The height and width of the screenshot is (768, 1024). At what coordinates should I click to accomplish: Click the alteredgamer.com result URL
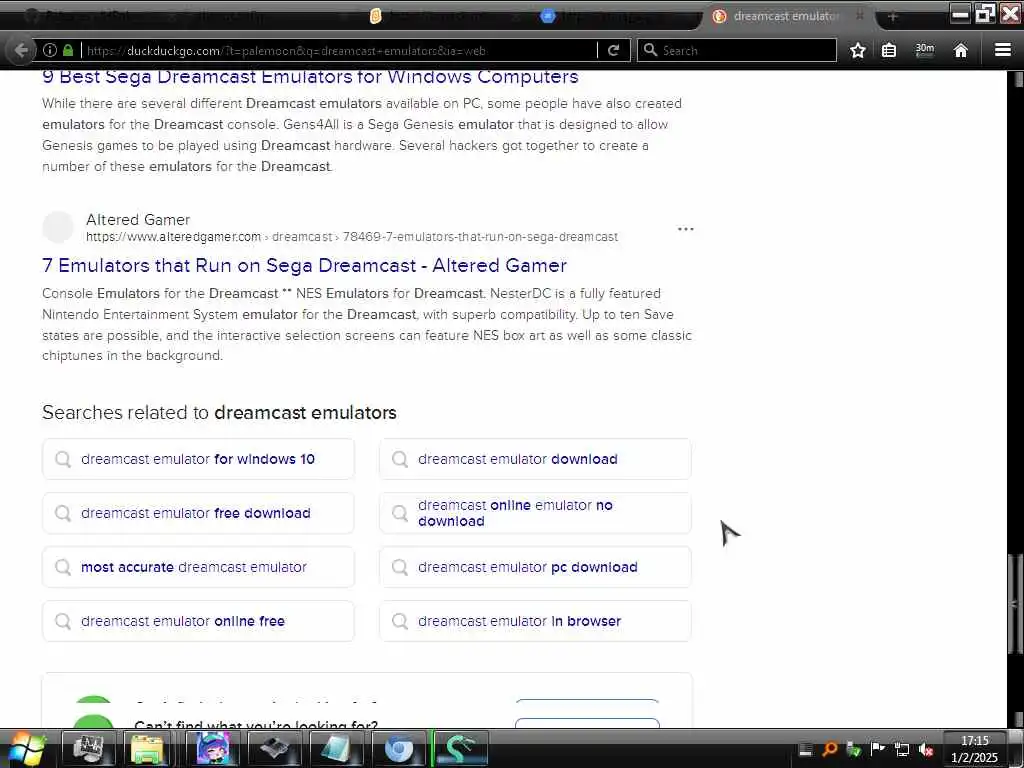pos(351,236)
